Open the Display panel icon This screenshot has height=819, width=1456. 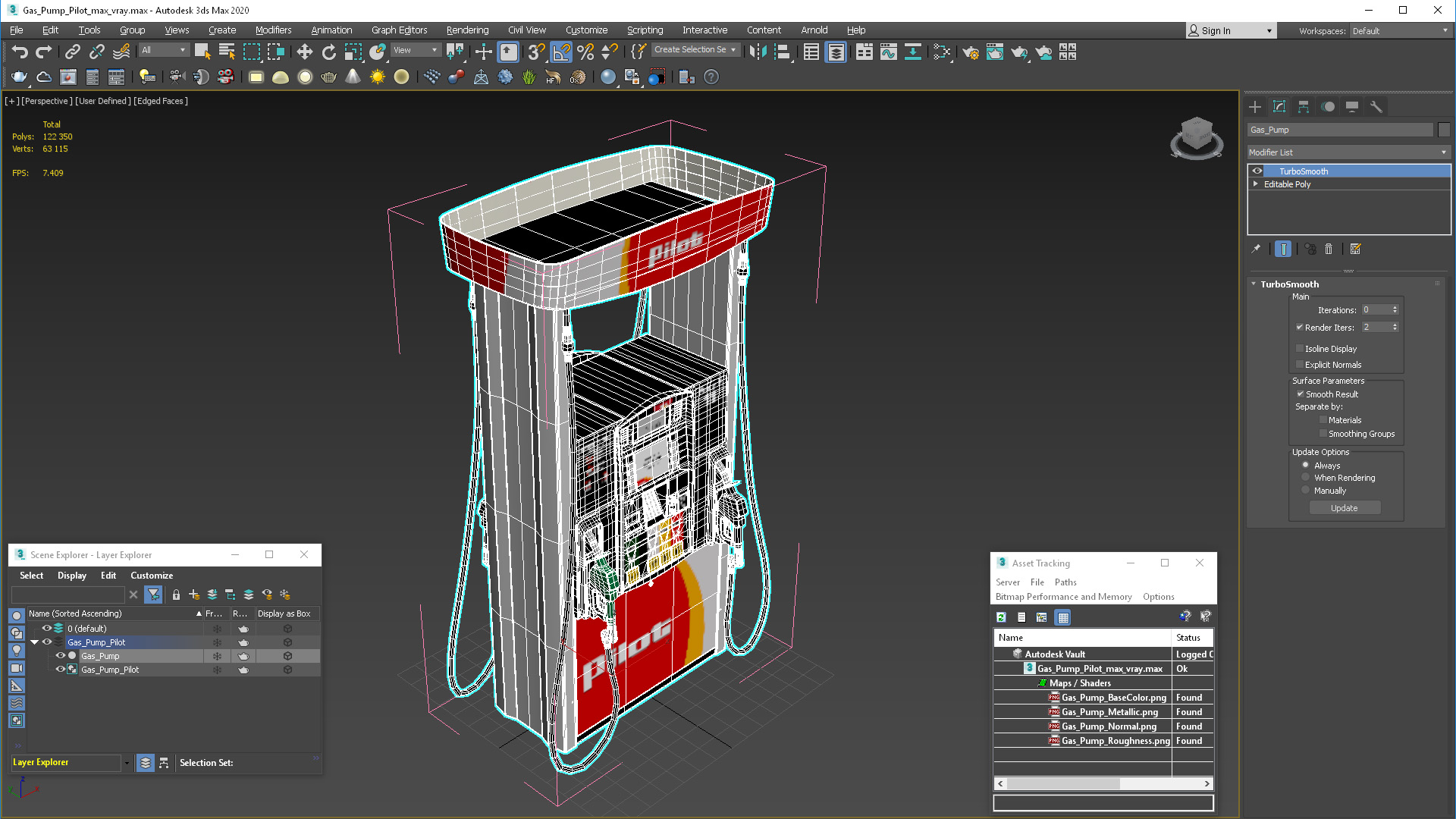(1352, 107)
